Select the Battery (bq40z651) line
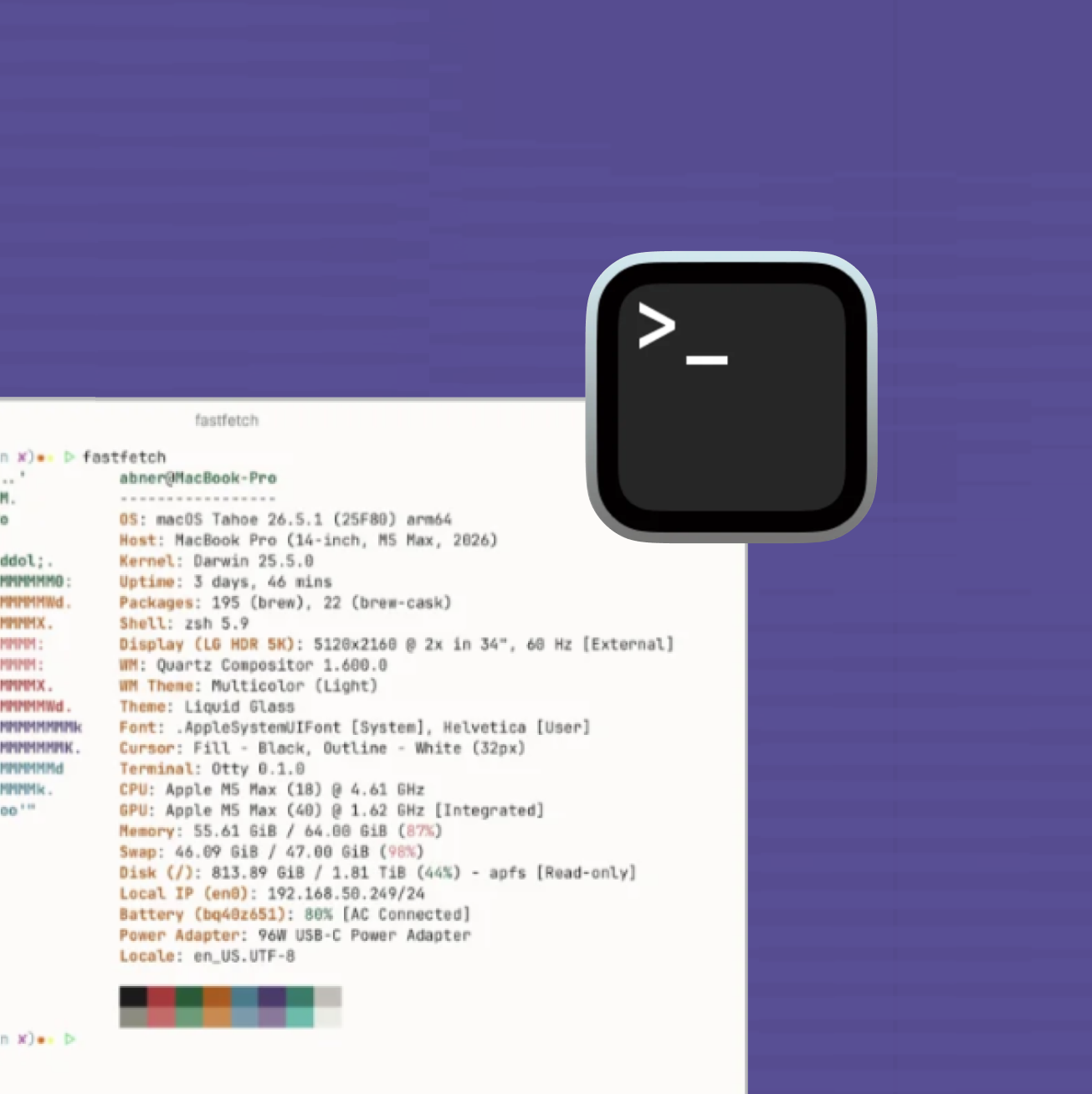 point(295,914)
